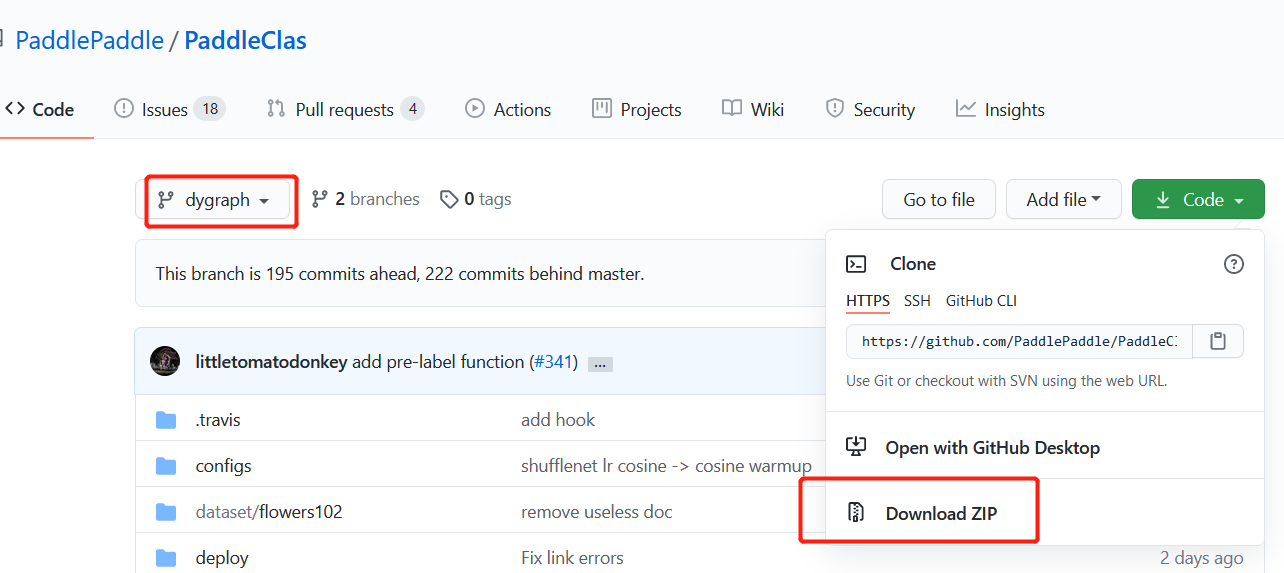The image size is (1284, 573).
Task: Click the download arrow icon on Code button
Action: pyautogui.click(x=1163, y=200)
